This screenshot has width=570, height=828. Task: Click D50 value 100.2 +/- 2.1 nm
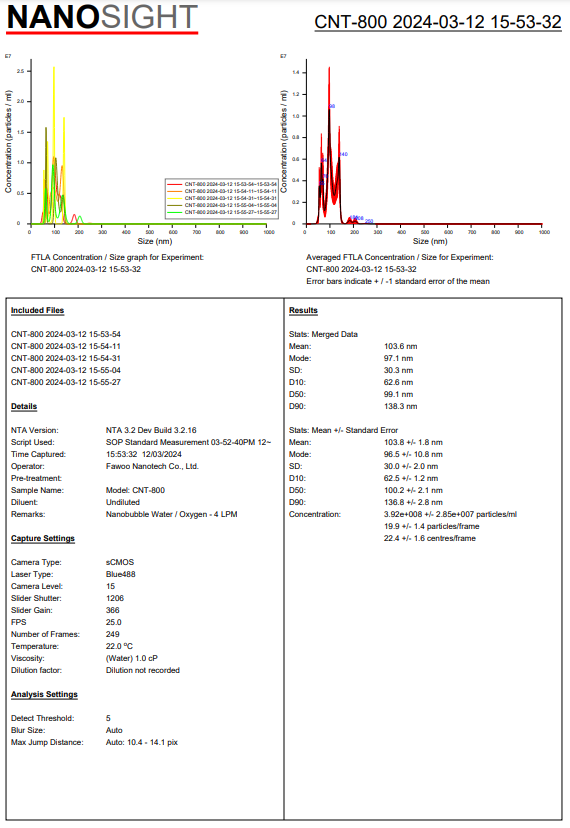coord(413,491)
